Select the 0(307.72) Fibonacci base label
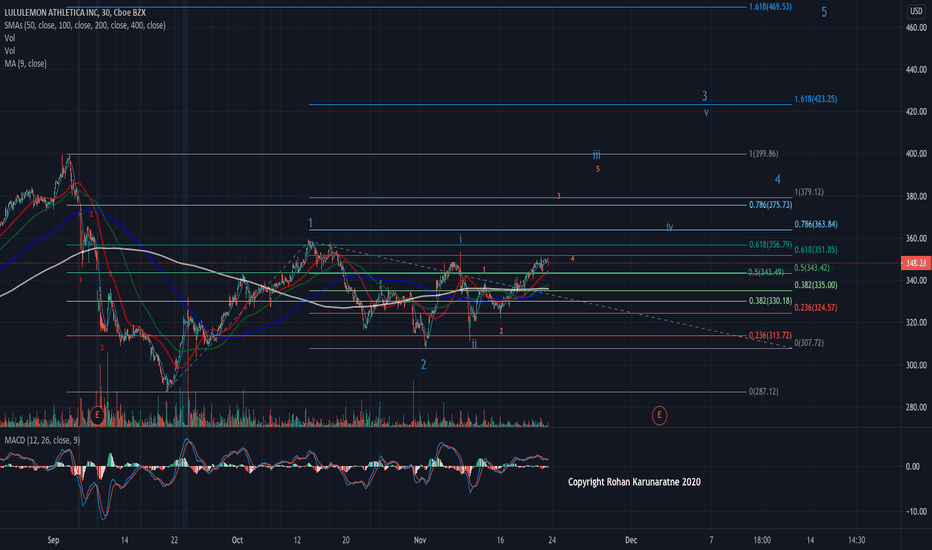Screen dimensions: 932x550 coord(809,343)
